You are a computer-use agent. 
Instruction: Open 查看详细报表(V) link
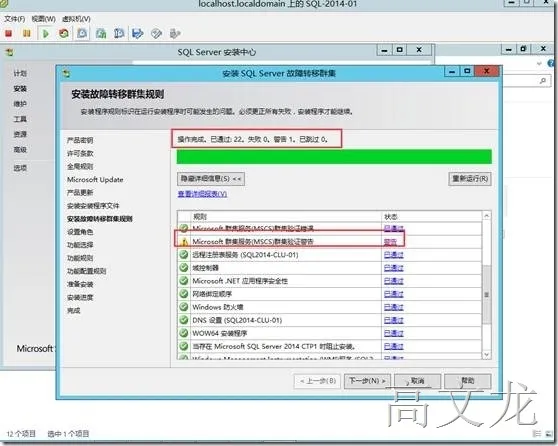(202, 194)
